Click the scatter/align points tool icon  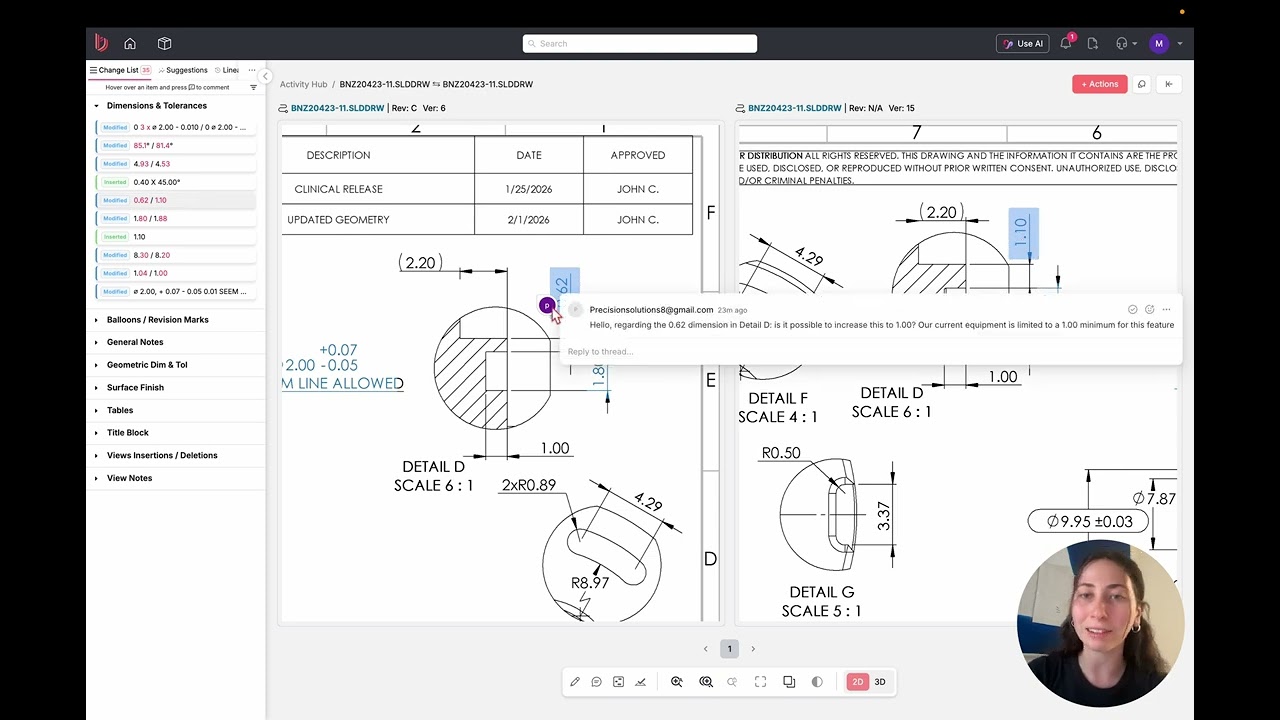618,682
